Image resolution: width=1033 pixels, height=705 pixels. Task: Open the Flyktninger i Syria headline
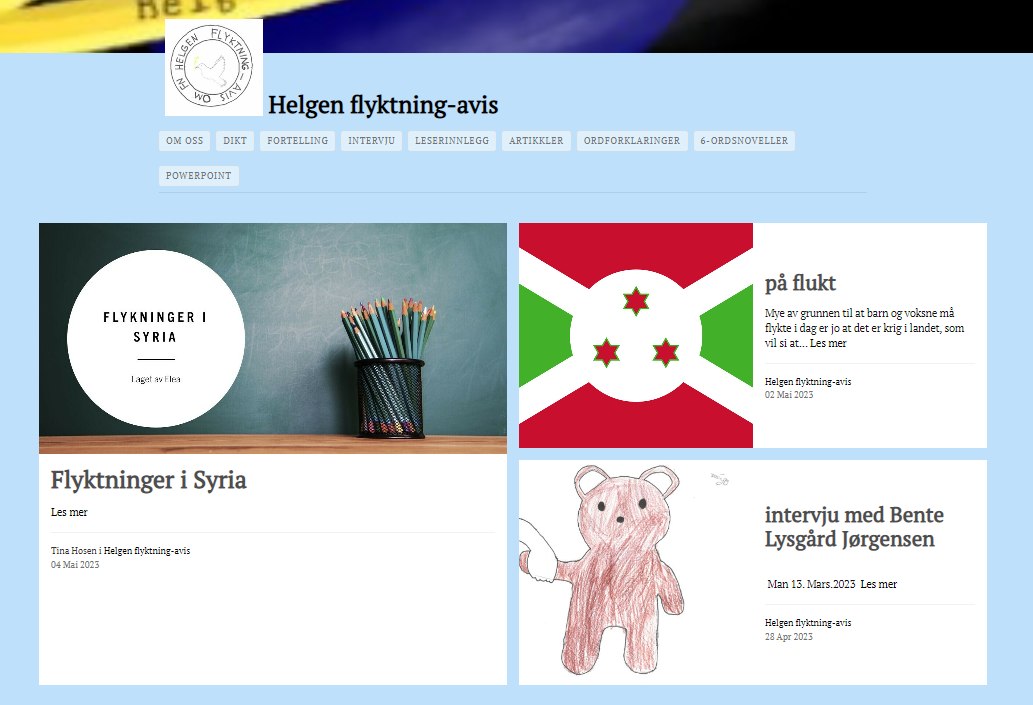(148, 480)
